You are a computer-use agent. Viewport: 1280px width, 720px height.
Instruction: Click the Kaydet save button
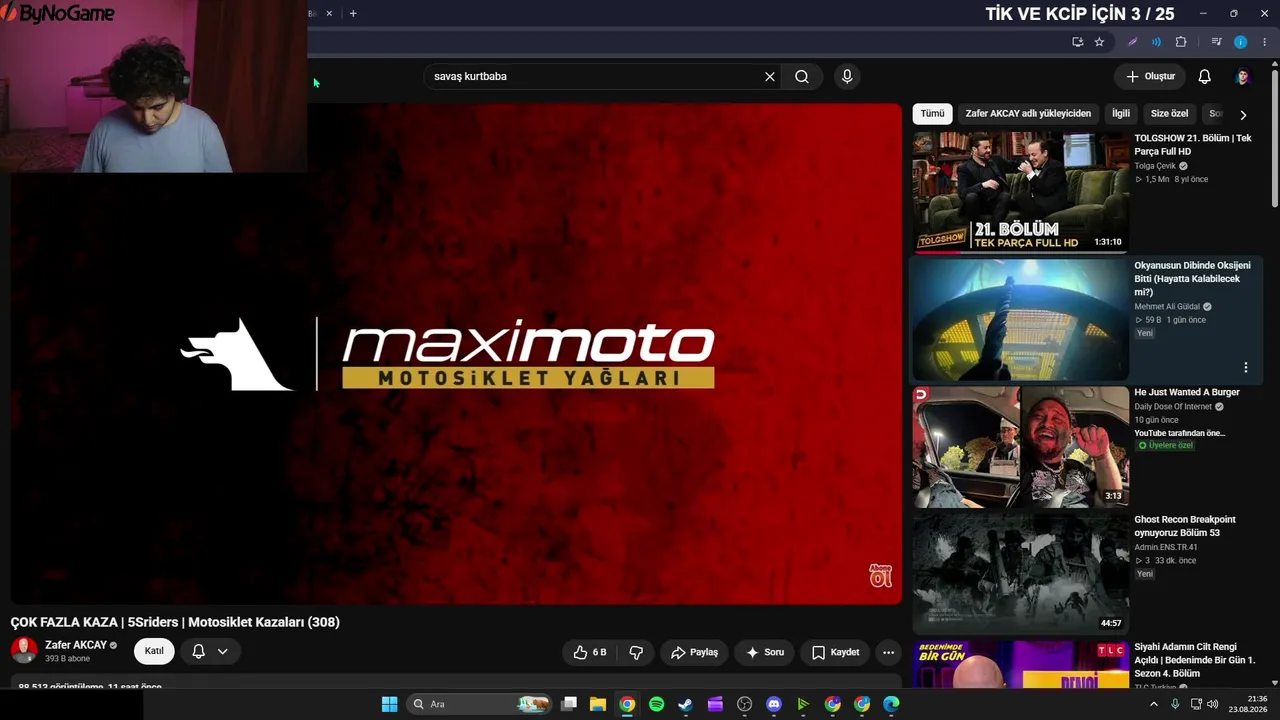coord(835,652)
